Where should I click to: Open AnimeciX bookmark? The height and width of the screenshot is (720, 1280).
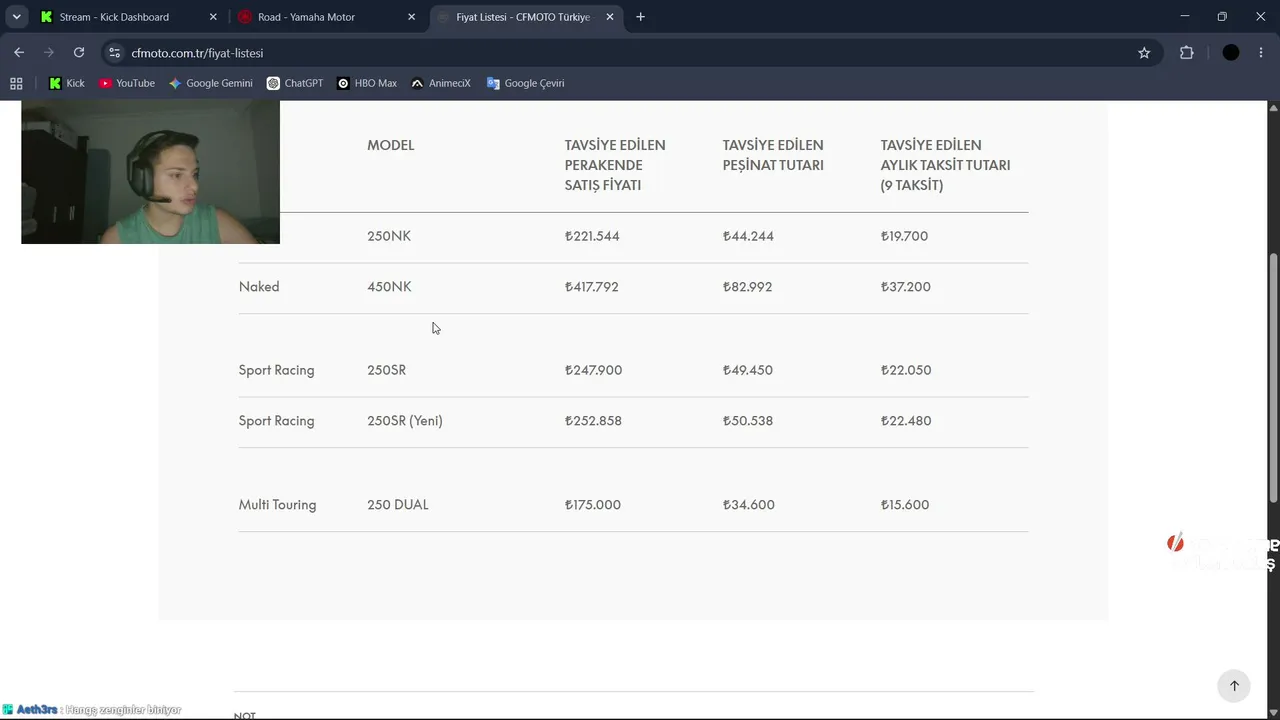(x=441, y=83)
